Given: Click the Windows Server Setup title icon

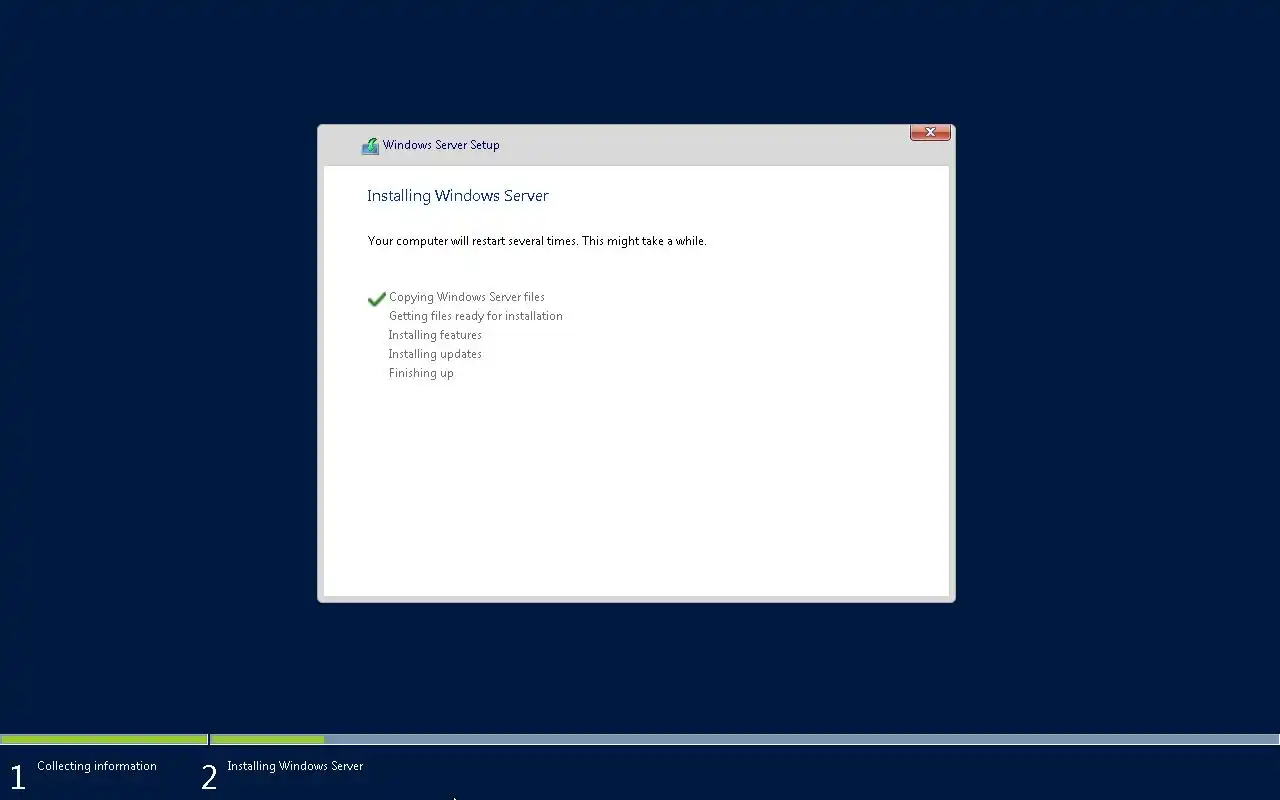Looking at the screenshot, I should 370,146.
